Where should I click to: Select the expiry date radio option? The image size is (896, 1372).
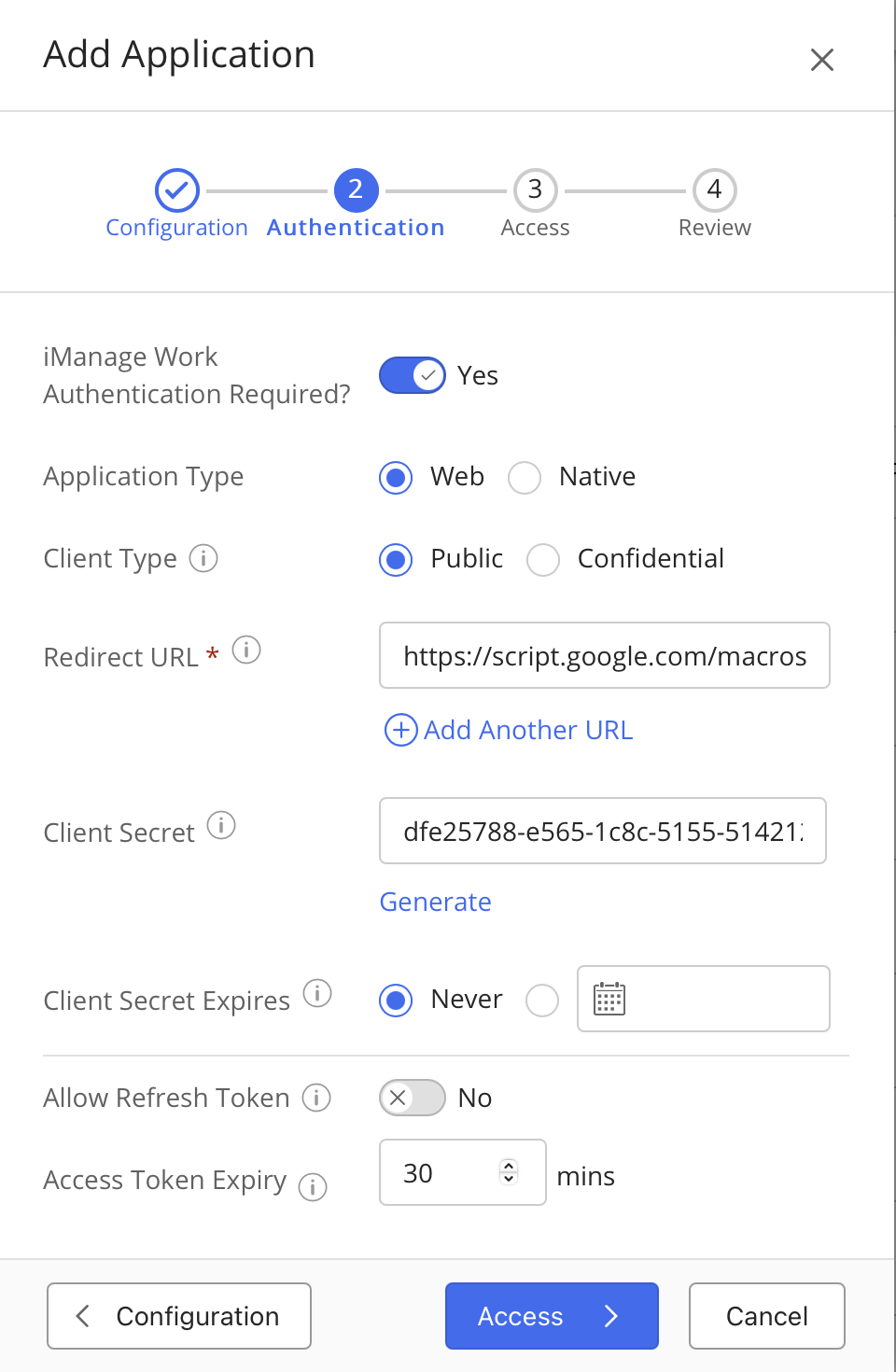(x=542, y=1001)
